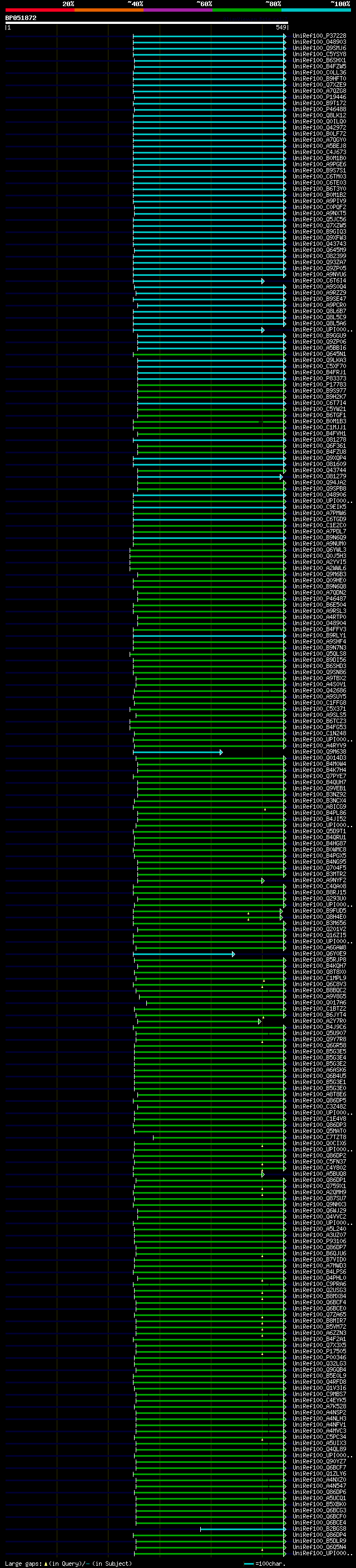Select the query name BP051872
The height and width of the screenshot is (1568, 356).
21,18
